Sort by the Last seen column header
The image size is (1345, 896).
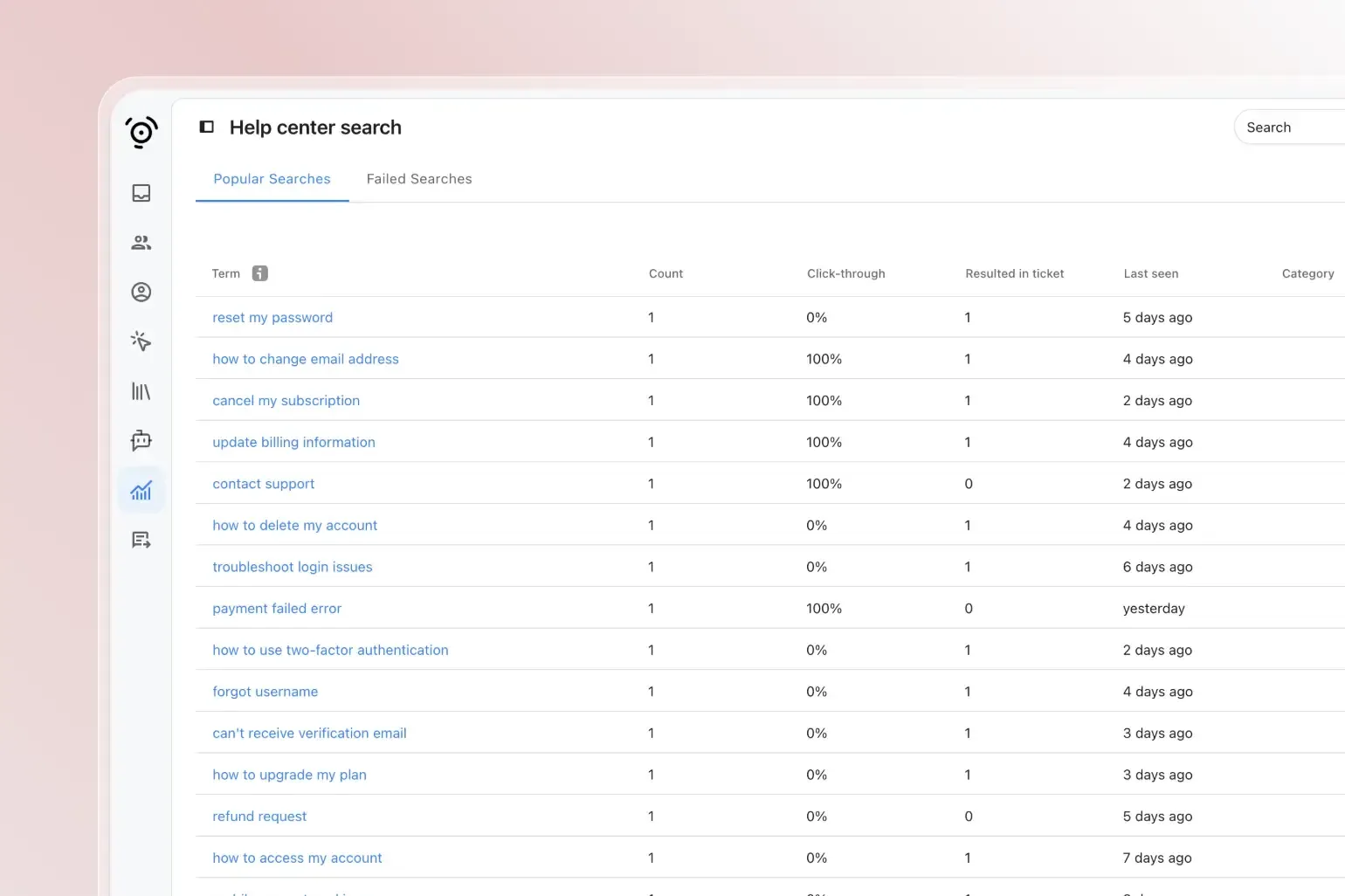(x=1150, y=273)
